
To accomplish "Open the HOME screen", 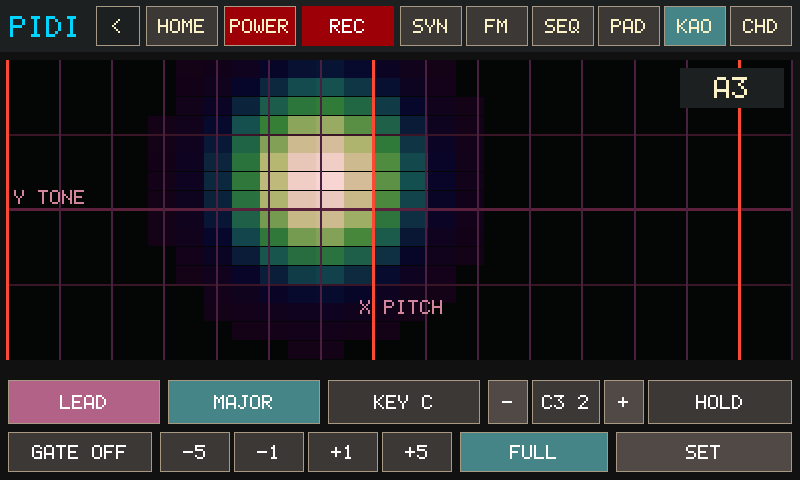I will pos(182,26).
